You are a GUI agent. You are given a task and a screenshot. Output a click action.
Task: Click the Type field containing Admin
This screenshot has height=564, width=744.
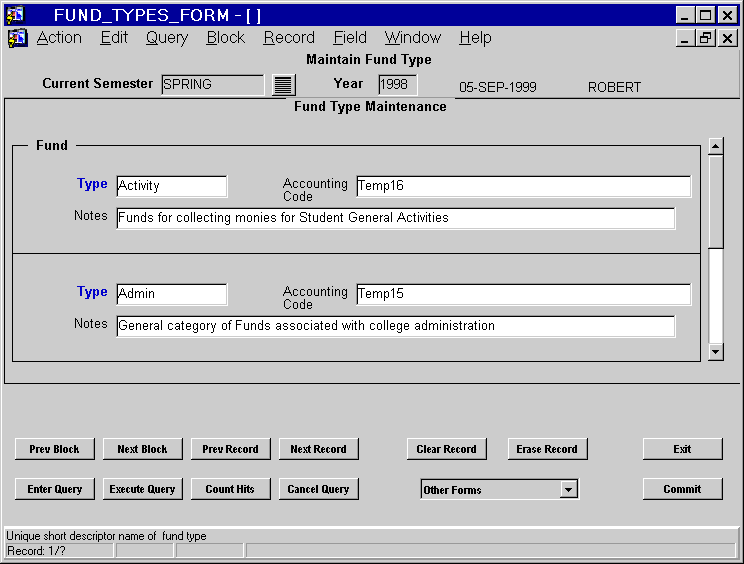pyautogui.click(x=172, y=294)
